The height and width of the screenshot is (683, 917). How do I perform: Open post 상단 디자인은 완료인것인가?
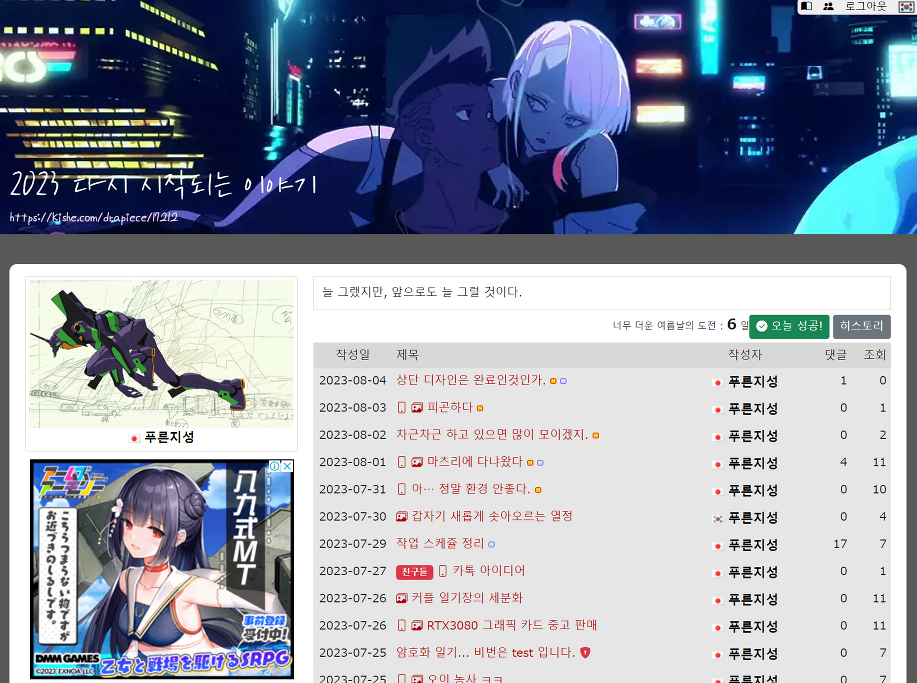pos(471,380)
